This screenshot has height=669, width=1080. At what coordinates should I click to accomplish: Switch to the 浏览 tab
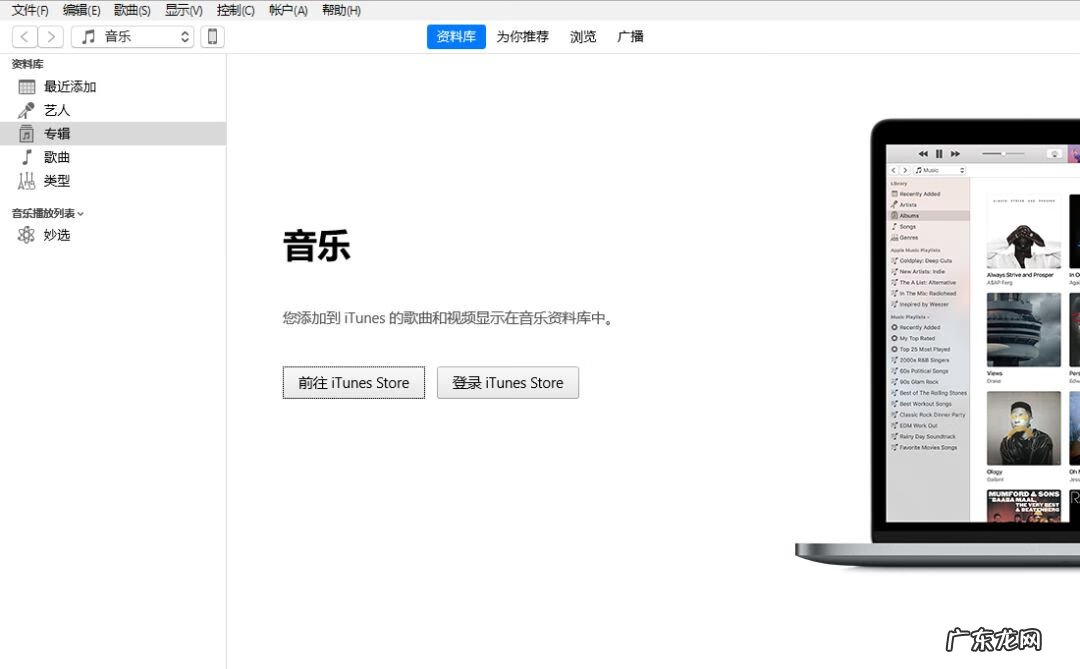tap(583, 37)
